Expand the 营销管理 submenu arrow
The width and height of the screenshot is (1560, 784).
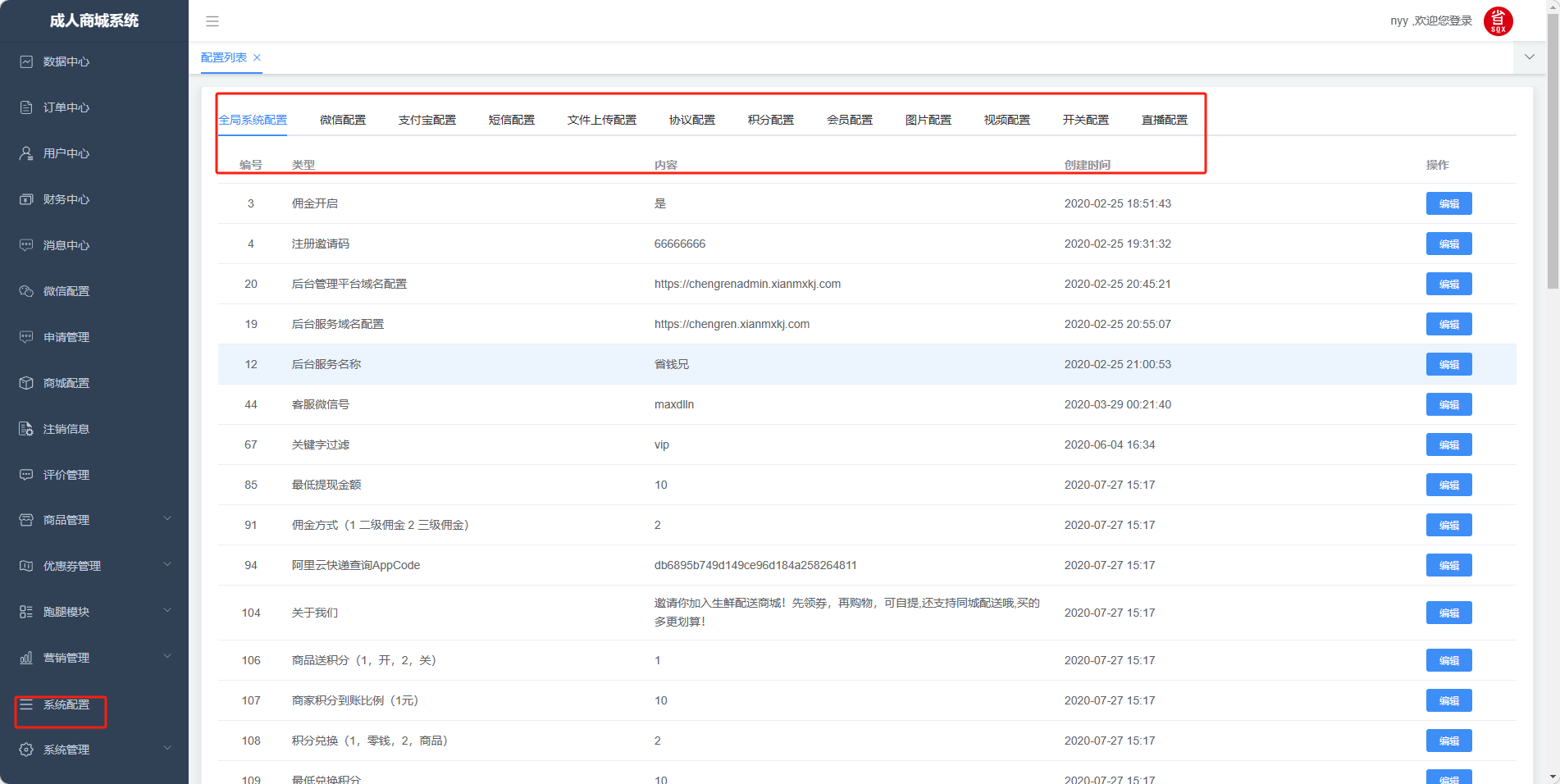pyautogui.click(x=167, y=656)
